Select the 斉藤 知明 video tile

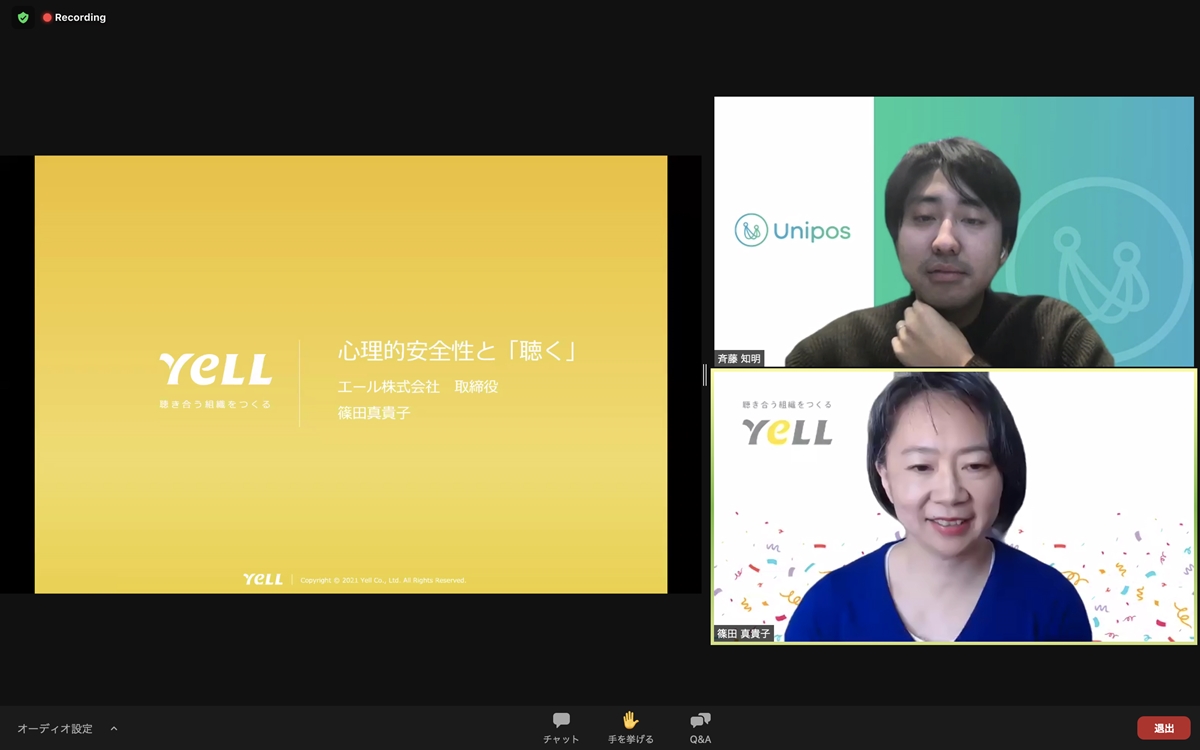954,231
